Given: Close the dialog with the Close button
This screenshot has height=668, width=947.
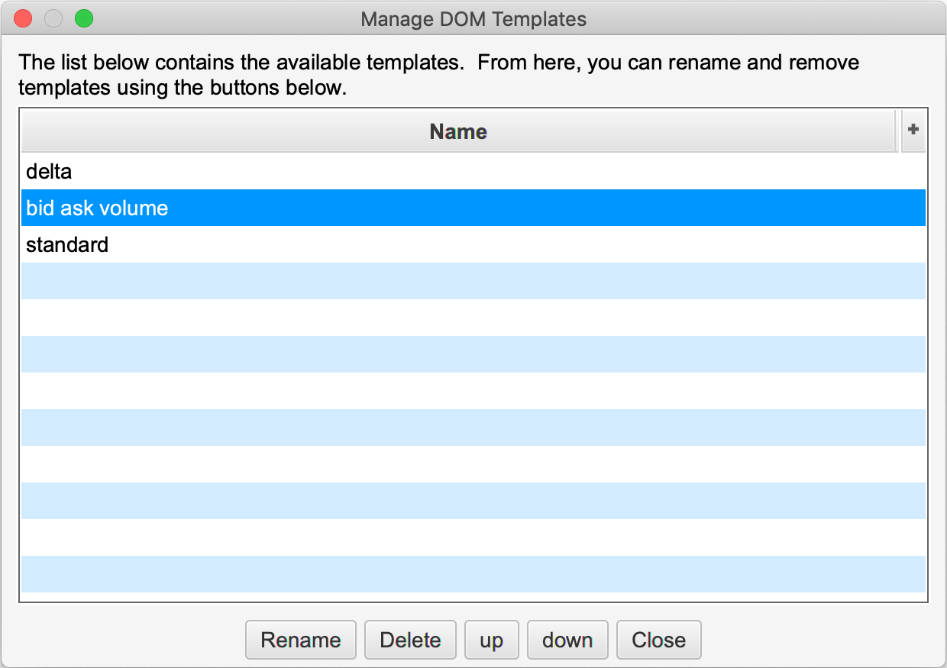Looking at the screenshot, I should click(x=658, y=640).
